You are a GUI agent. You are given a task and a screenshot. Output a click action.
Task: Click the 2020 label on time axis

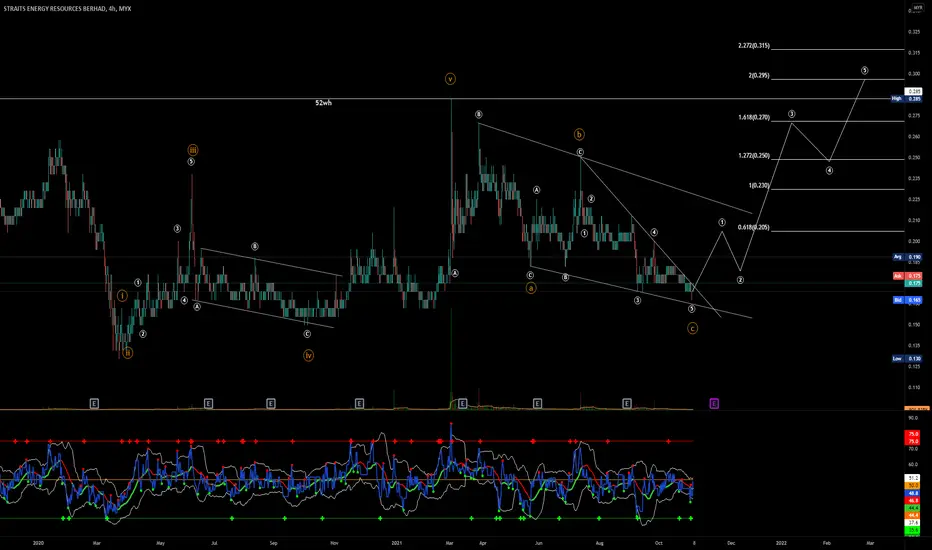point(38,543)
